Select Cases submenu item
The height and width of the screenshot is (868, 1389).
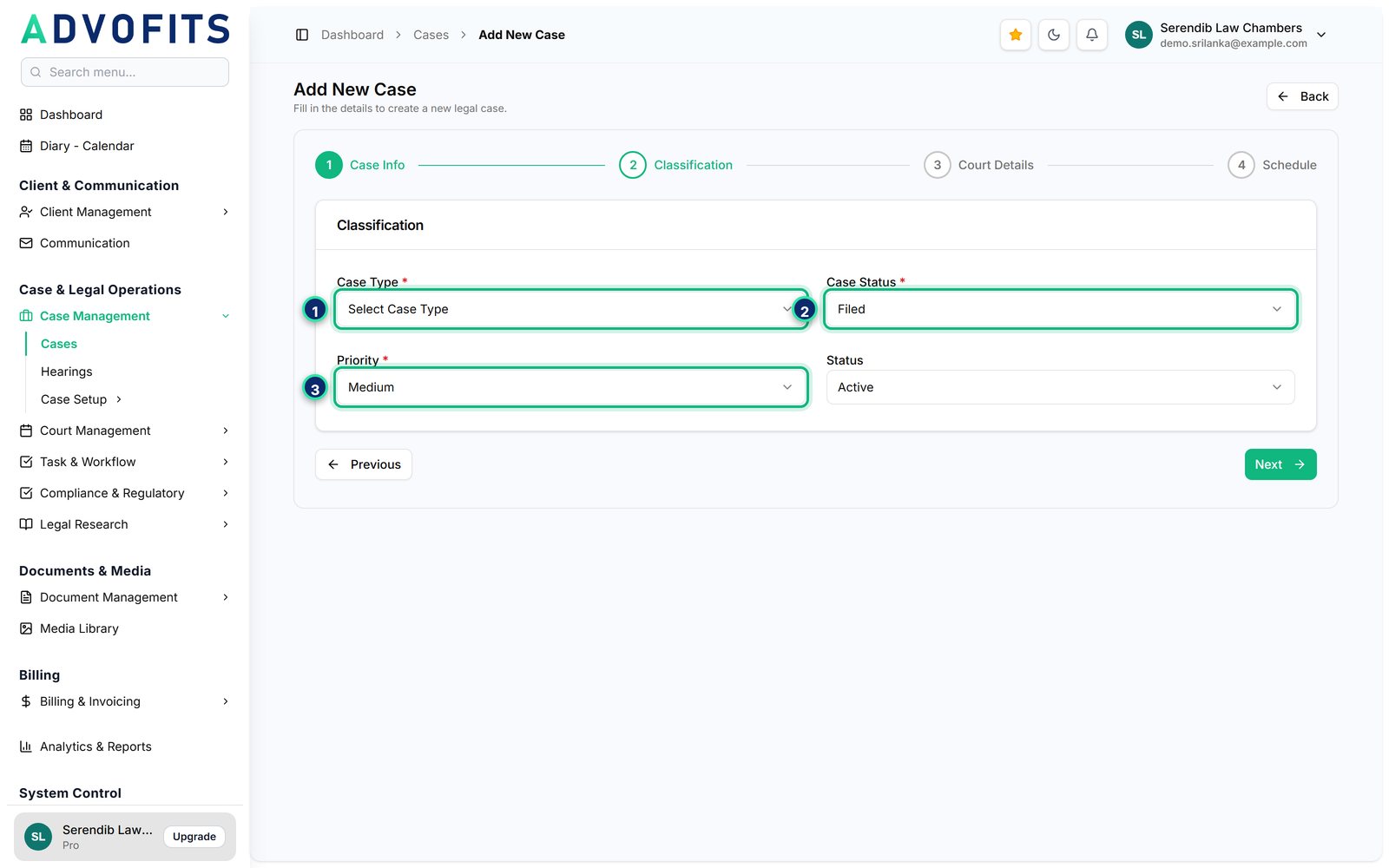pyautogui.click(x=59, y=344)
